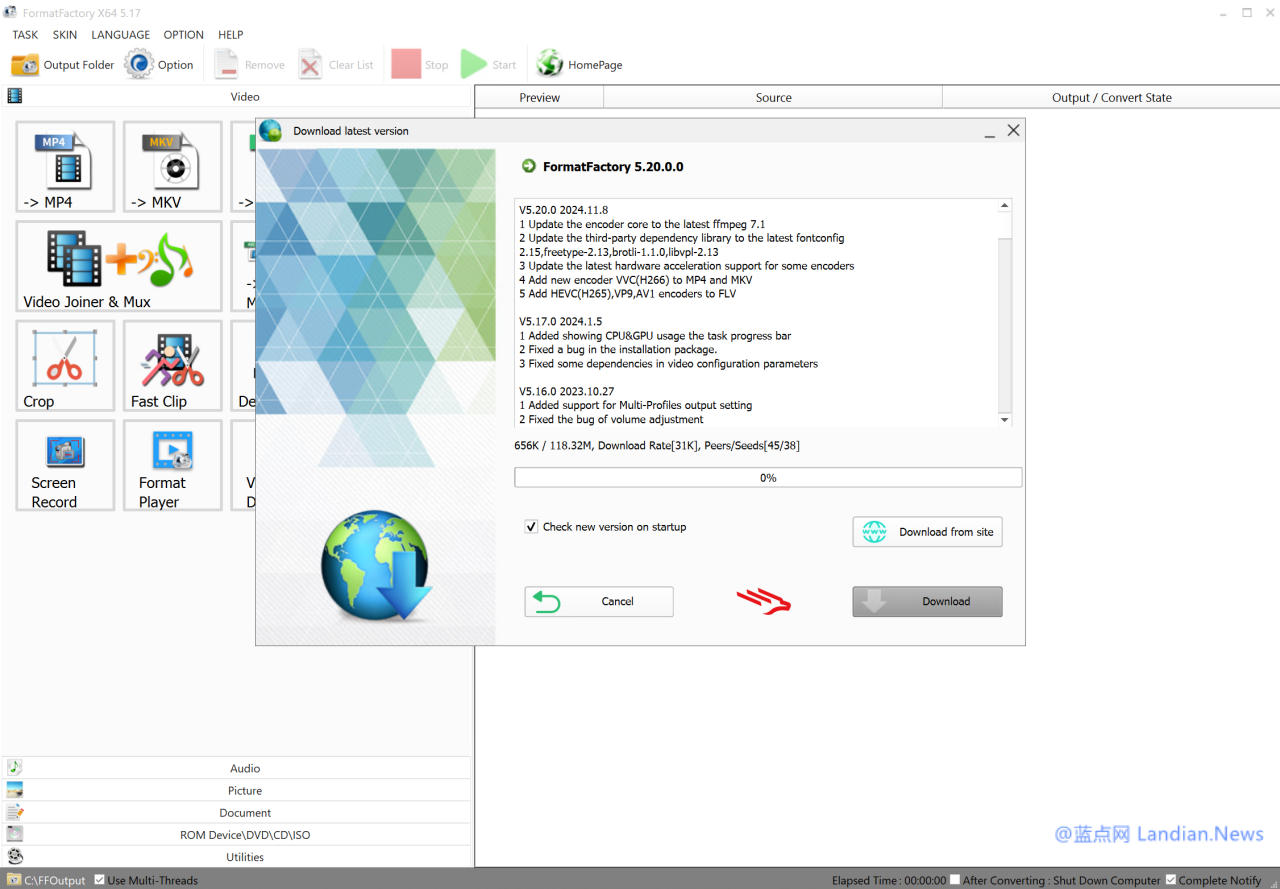Image resolution: width=1280 pixels, height=889 pixels.
Task: Open the HELP menu
Action: [231, 34]
